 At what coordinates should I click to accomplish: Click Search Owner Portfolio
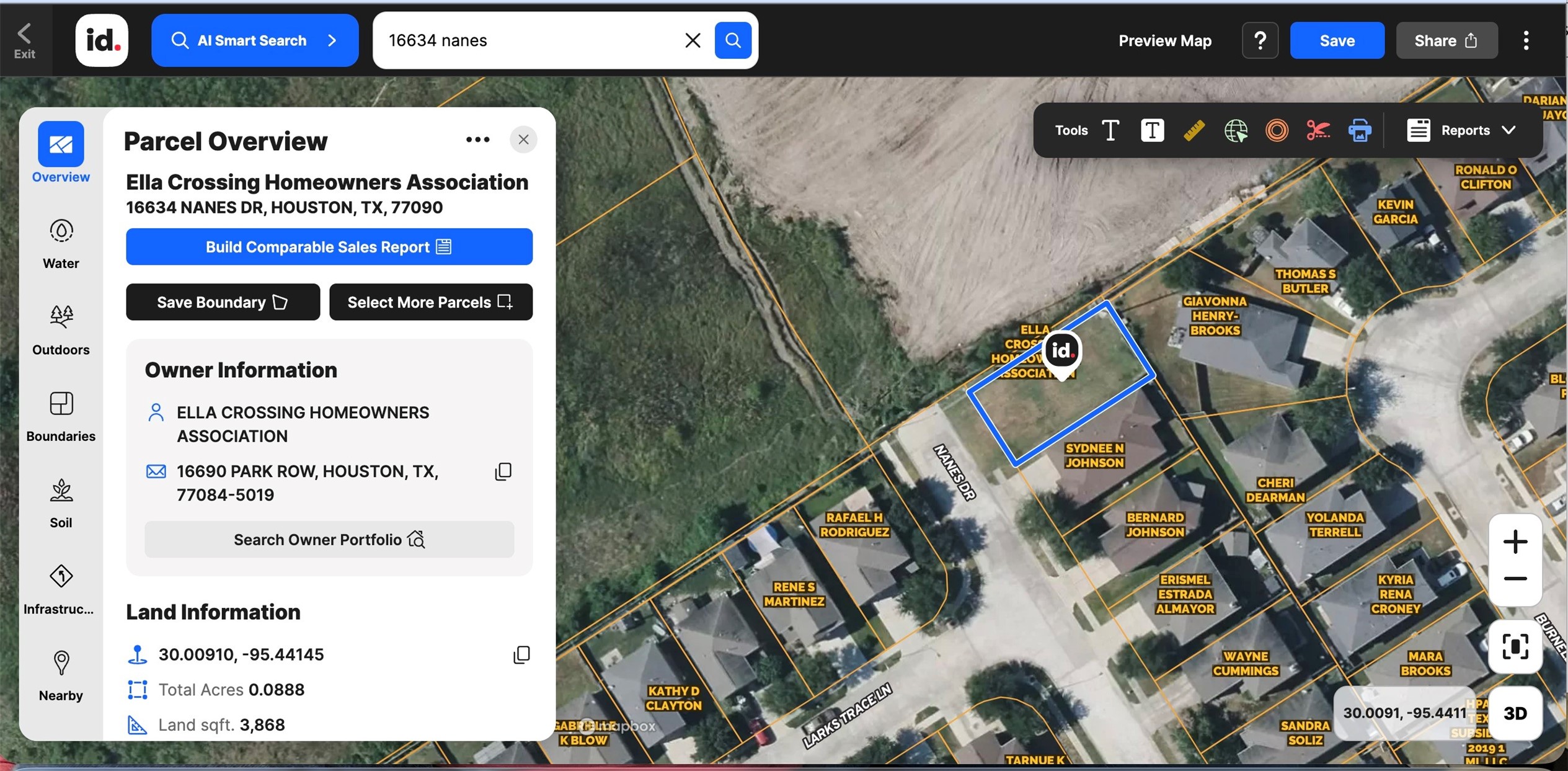point(329,540)
